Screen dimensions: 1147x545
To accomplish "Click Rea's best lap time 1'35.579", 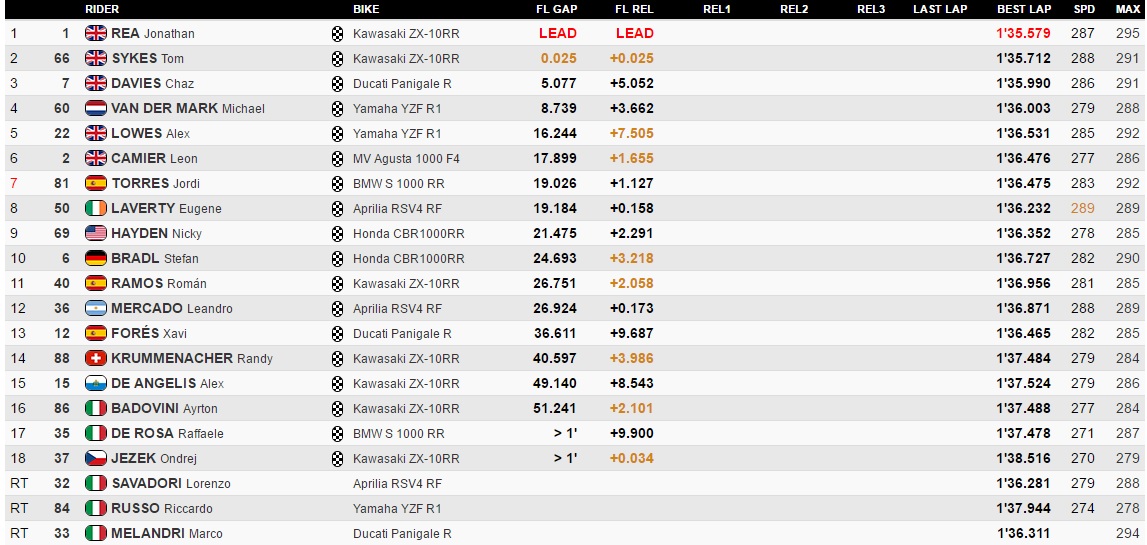I will point(1023,33).
